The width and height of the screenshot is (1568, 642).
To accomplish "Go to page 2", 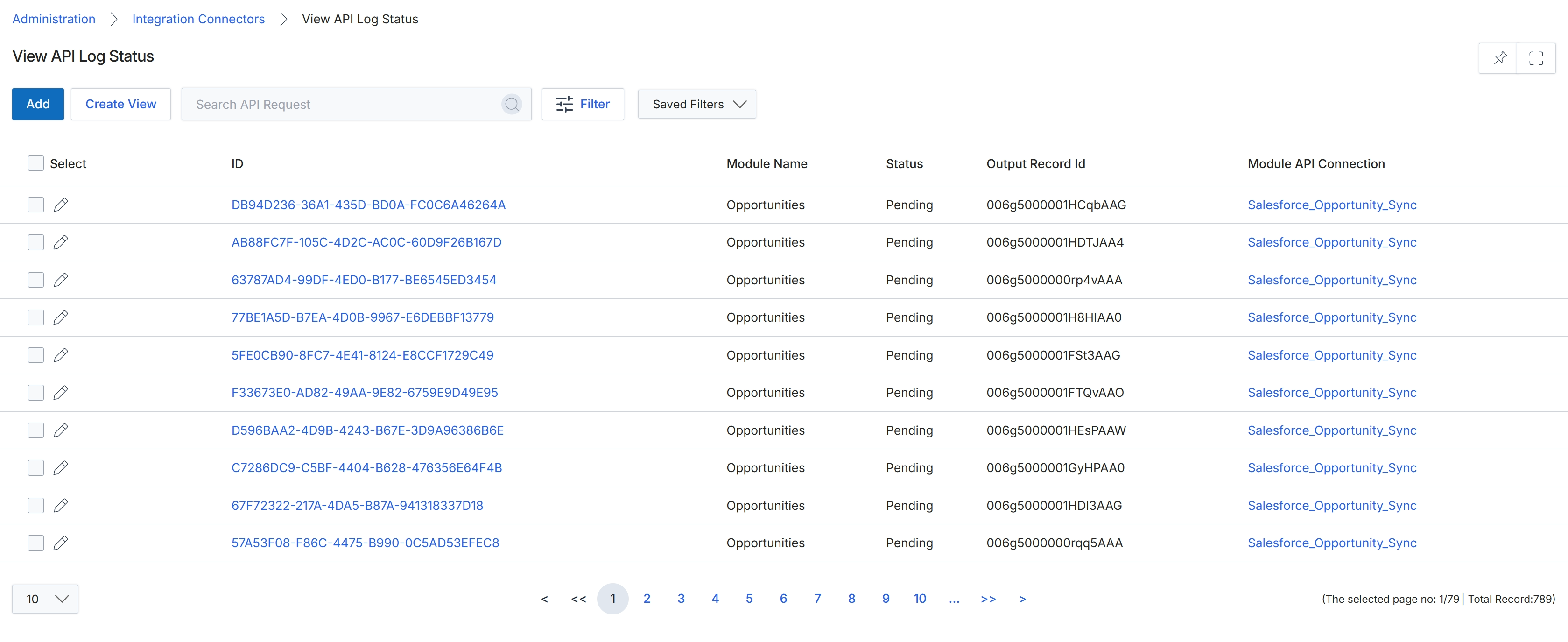I will (647, 599).
